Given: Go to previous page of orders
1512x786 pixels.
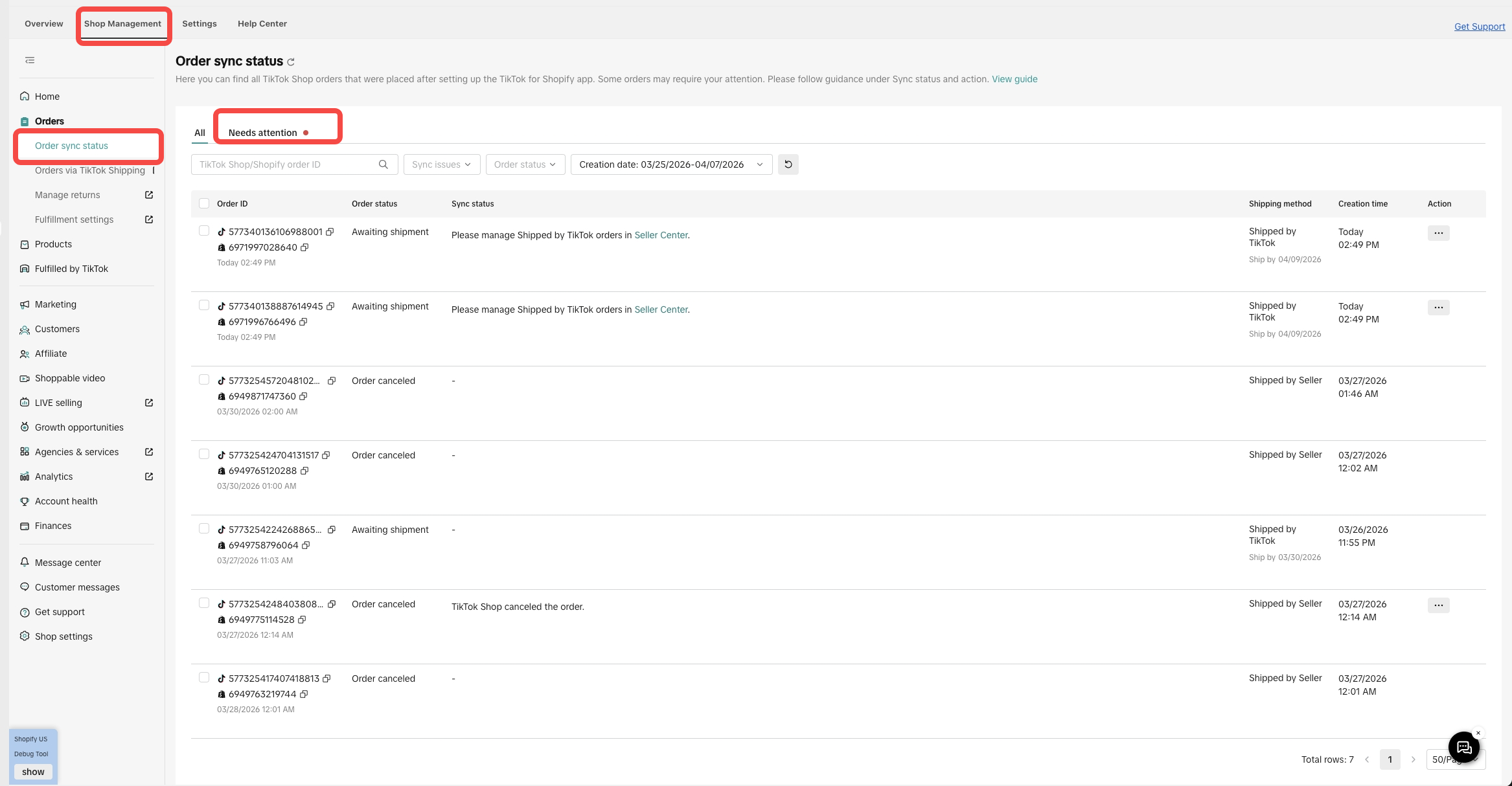Looking at the screenshot, I should click(x=1367, y=759).
